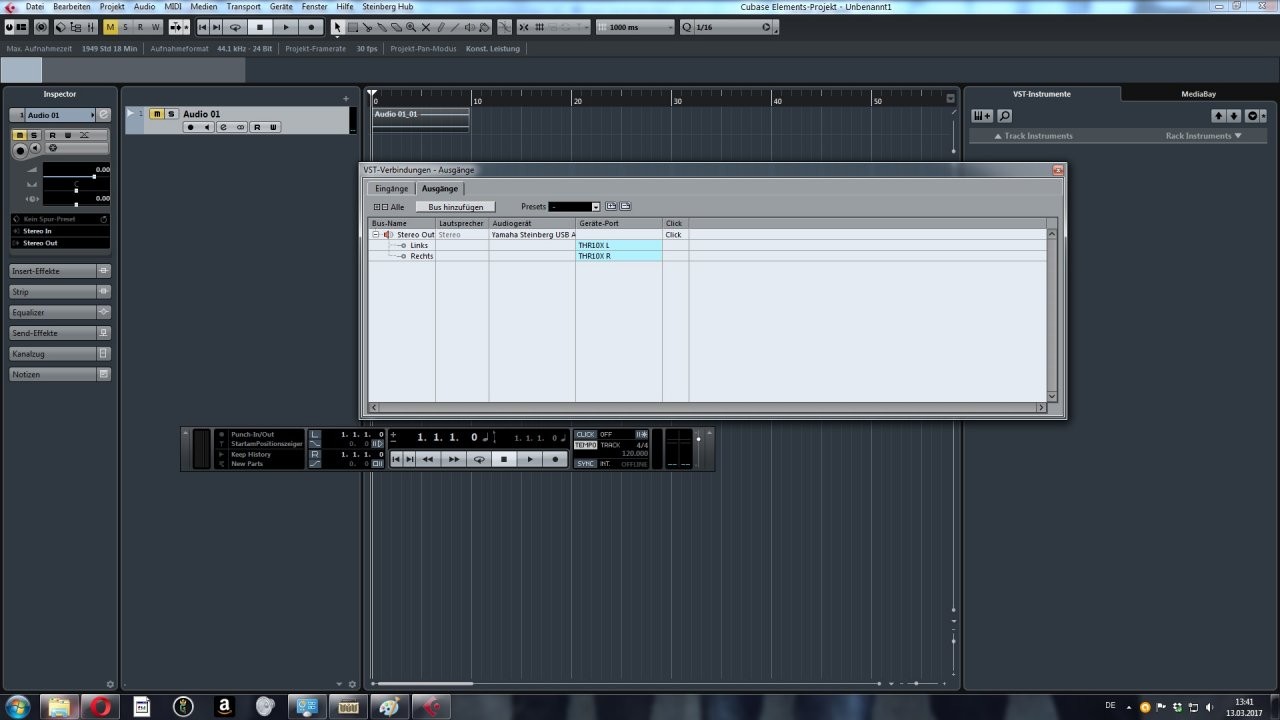Expand Equalizer section in Inspector
The width and height of the screenshot is (1280, 720).
(x=60, y=312)
